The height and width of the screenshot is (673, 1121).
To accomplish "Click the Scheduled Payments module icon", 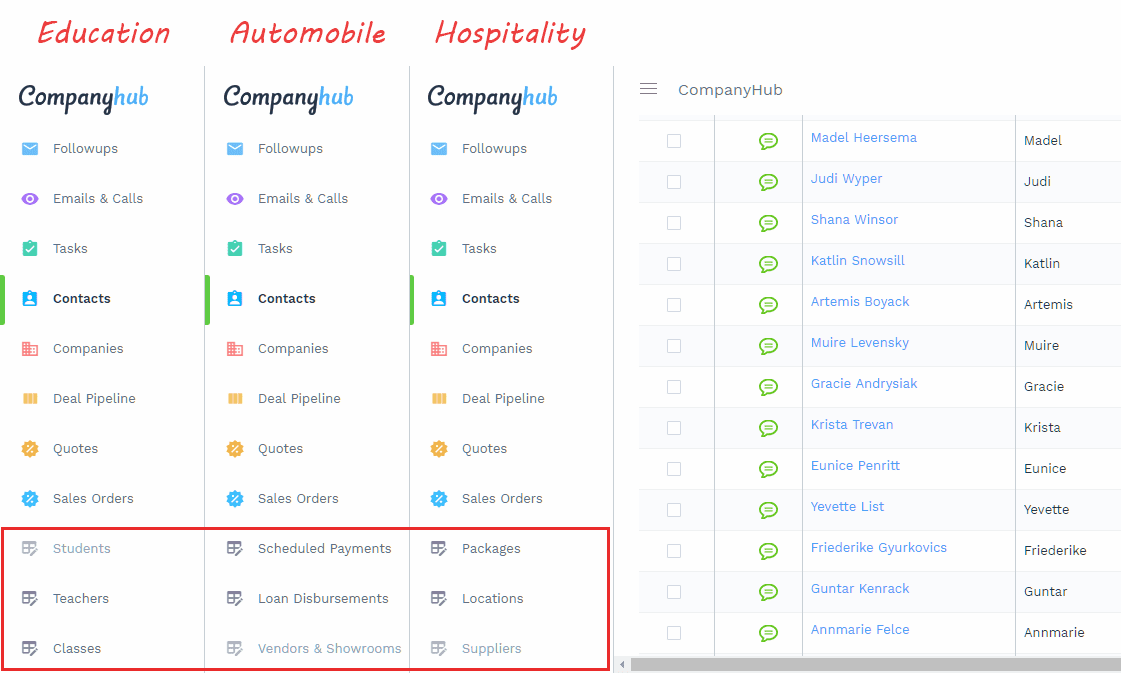I will tap(235, 548).
